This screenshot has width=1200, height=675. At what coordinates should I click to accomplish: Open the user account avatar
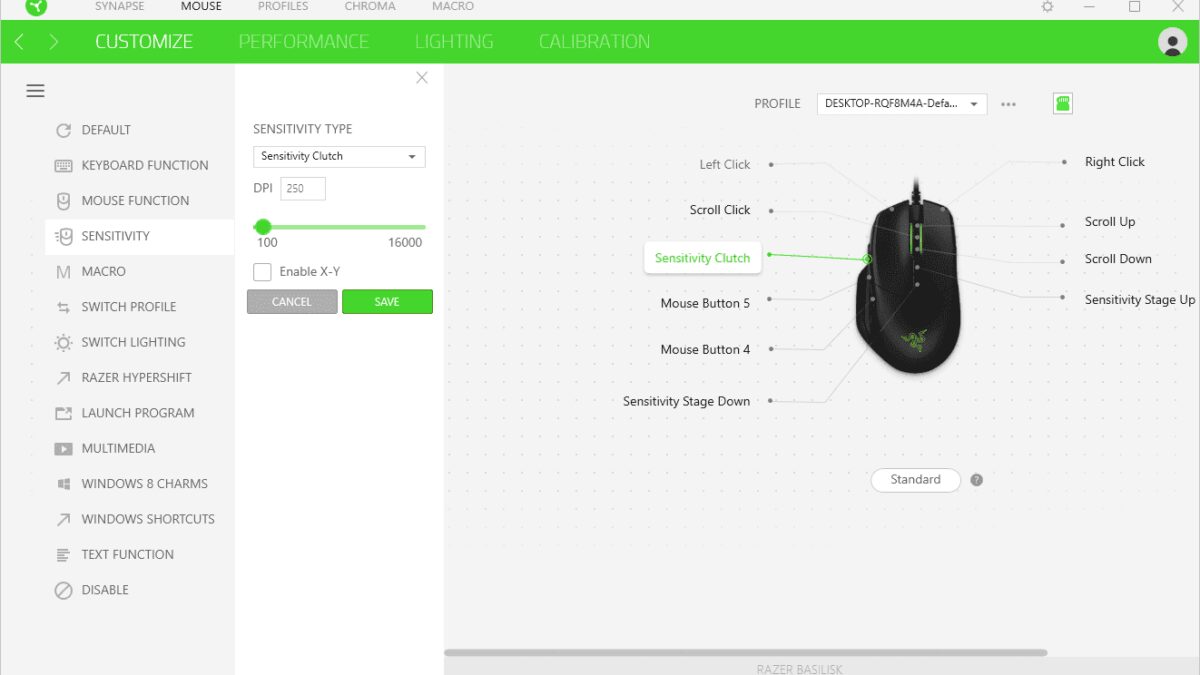(x=1171, y=42)
